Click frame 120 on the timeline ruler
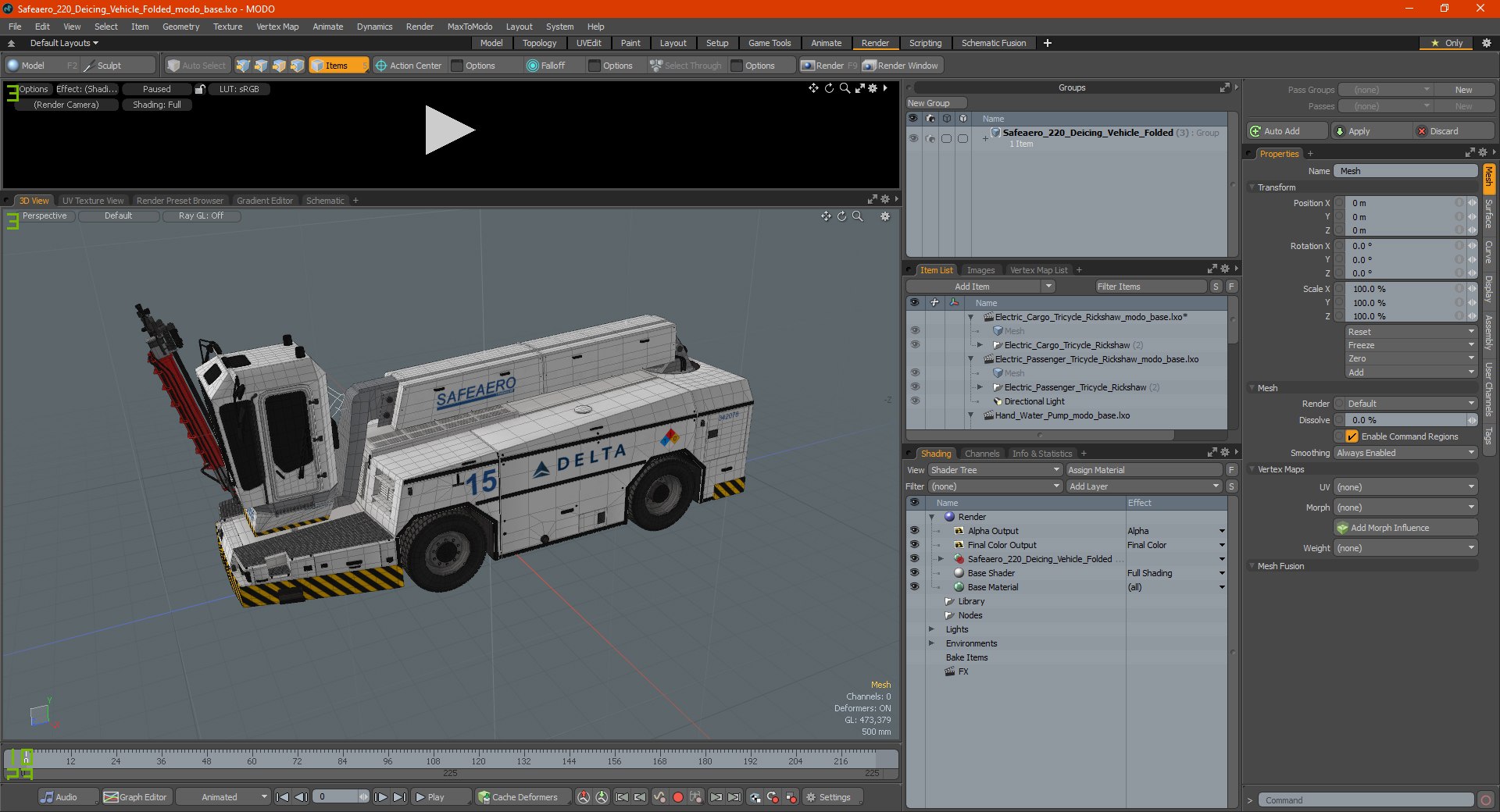Screen dimensions: 1500x812 [x=478, y=759]
